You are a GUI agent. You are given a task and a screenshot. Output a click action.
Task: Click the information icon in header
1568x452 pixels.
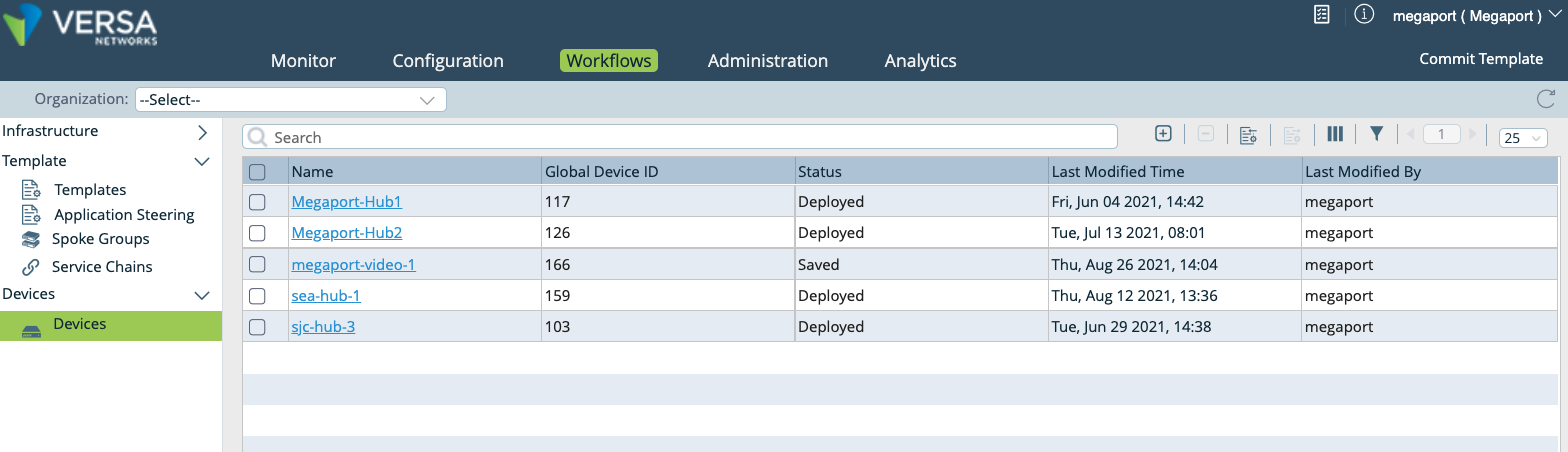pyautogui.click(x=1363, y=14)
